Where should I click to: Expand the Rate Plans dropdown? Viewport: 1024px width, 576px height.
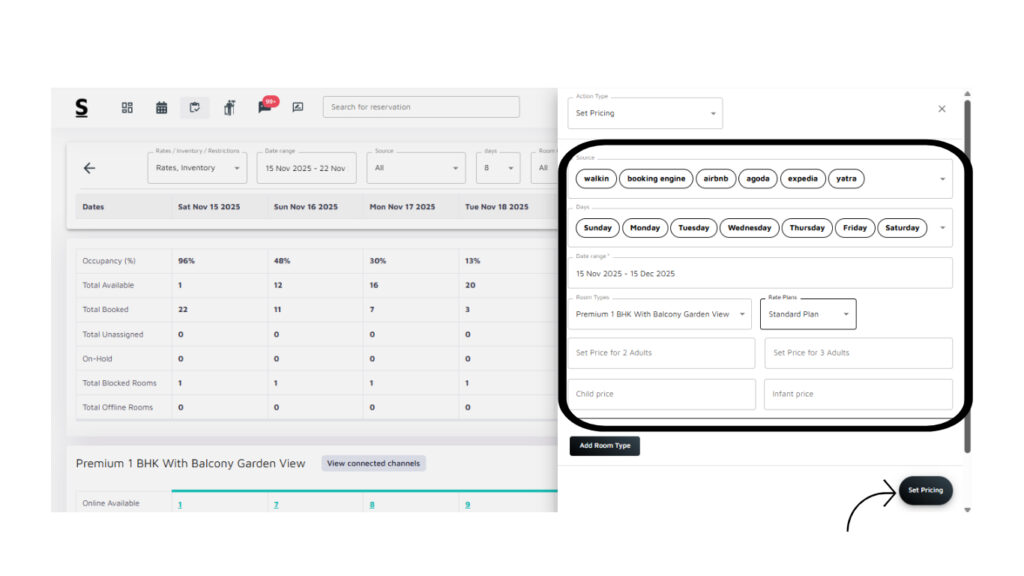[x=808, y=314]
